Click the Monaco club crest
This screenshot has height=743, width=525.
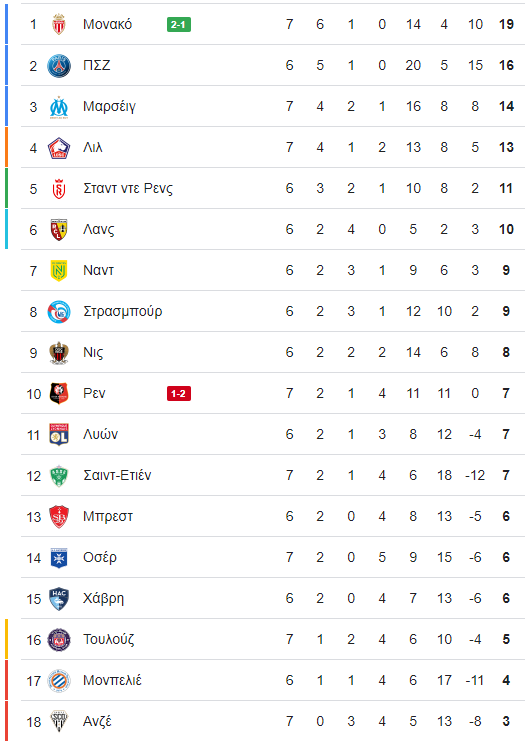pos(59,24)
